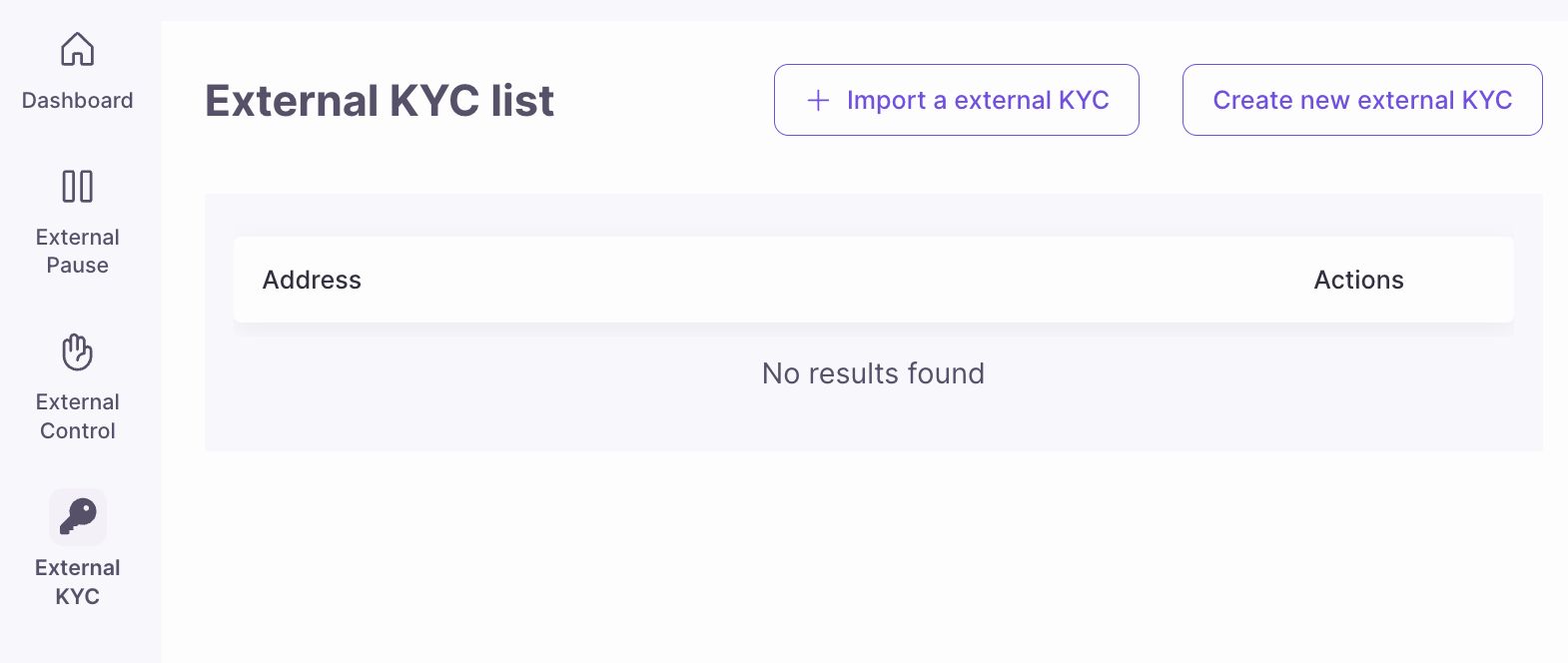This screenshot has height=663, width=1568.
Task: Select the External Pause bars icon
Action: pos(77,187)
